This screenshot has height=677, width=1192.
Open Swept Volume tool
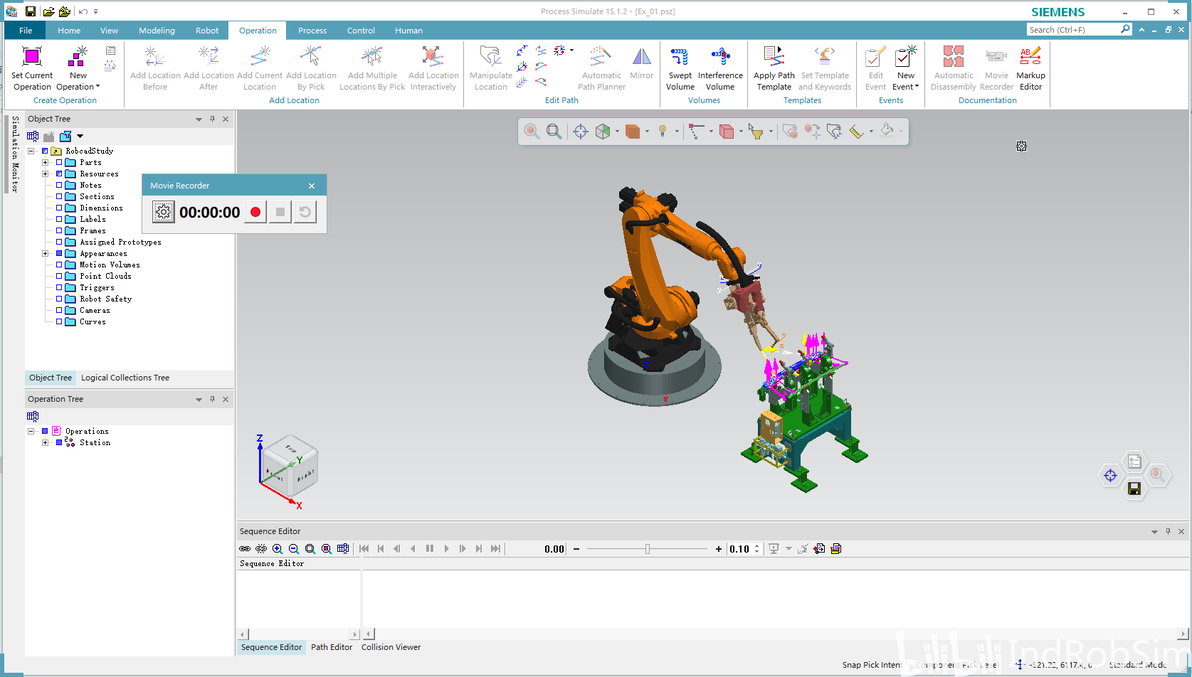coord(680,68)
